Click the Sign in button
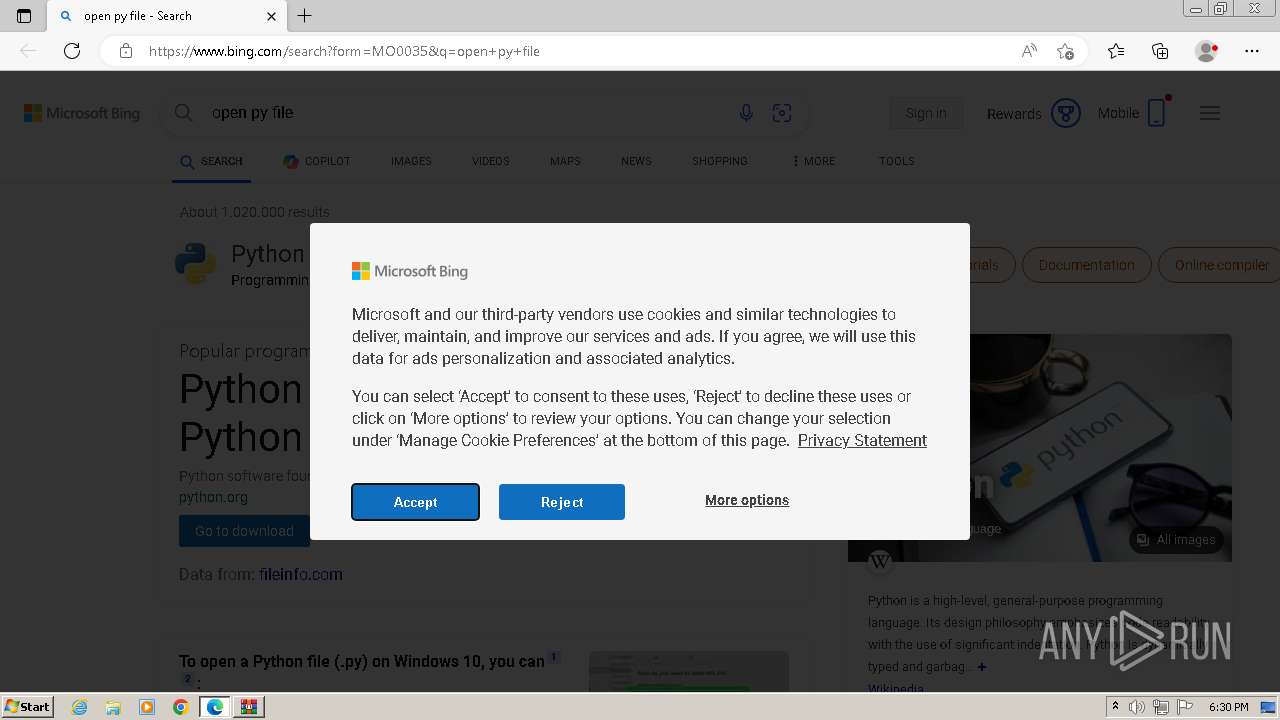The width and height of the screenshot is (1280, 720). tap(926, 113)
